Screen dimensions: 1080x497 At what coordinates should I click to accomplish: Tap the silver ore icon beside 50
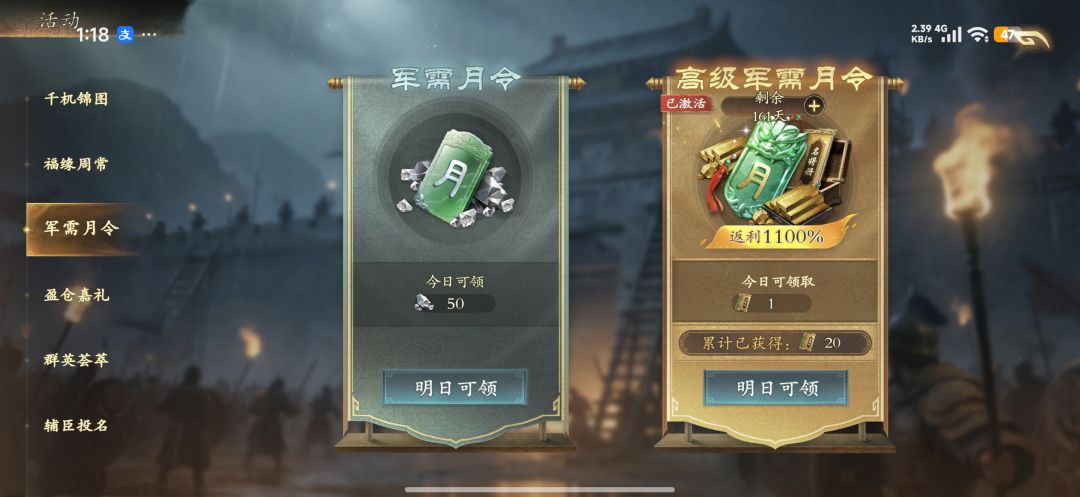point(424,303)
